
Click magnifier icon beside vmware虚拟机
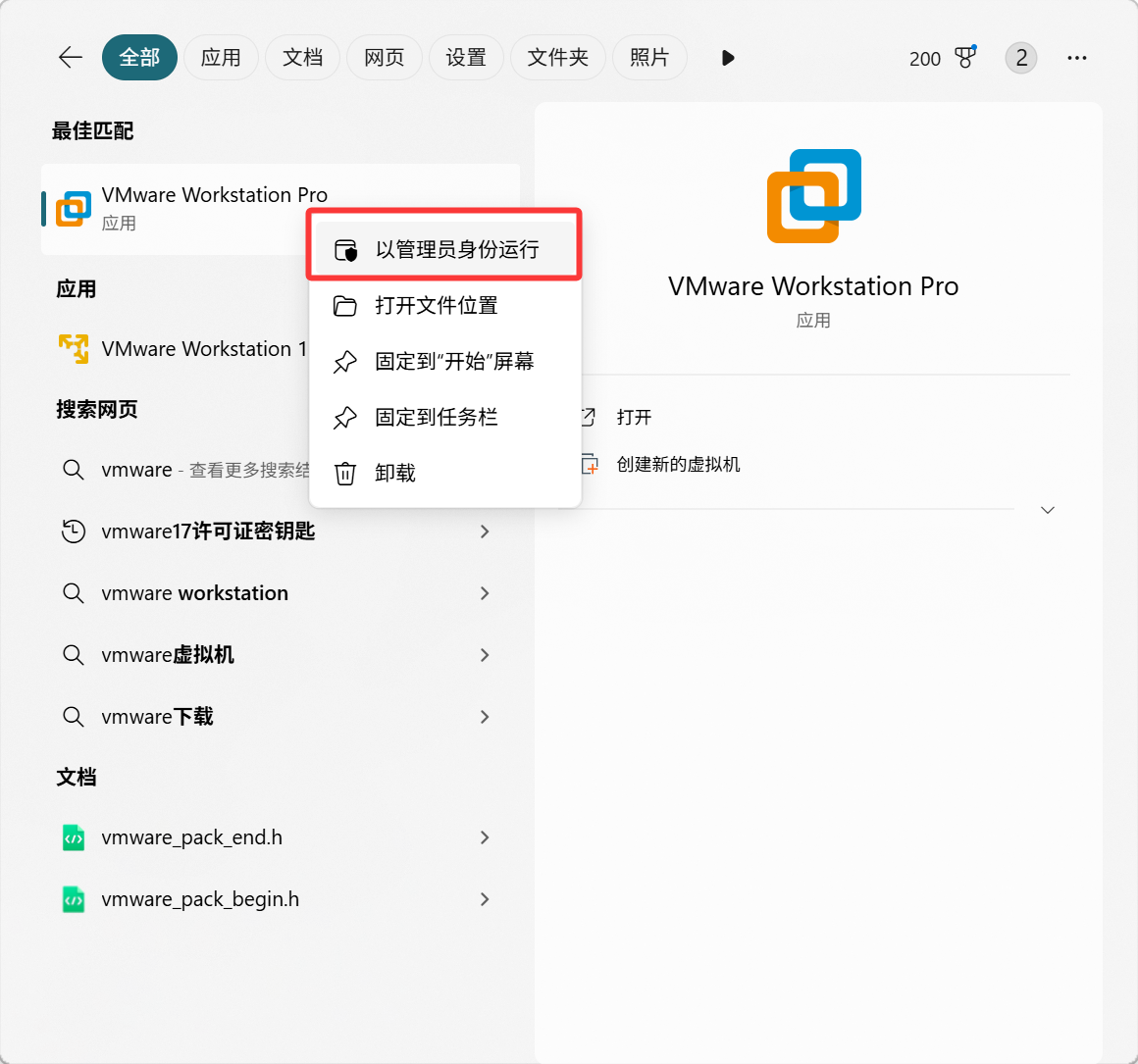pos(74,655)
